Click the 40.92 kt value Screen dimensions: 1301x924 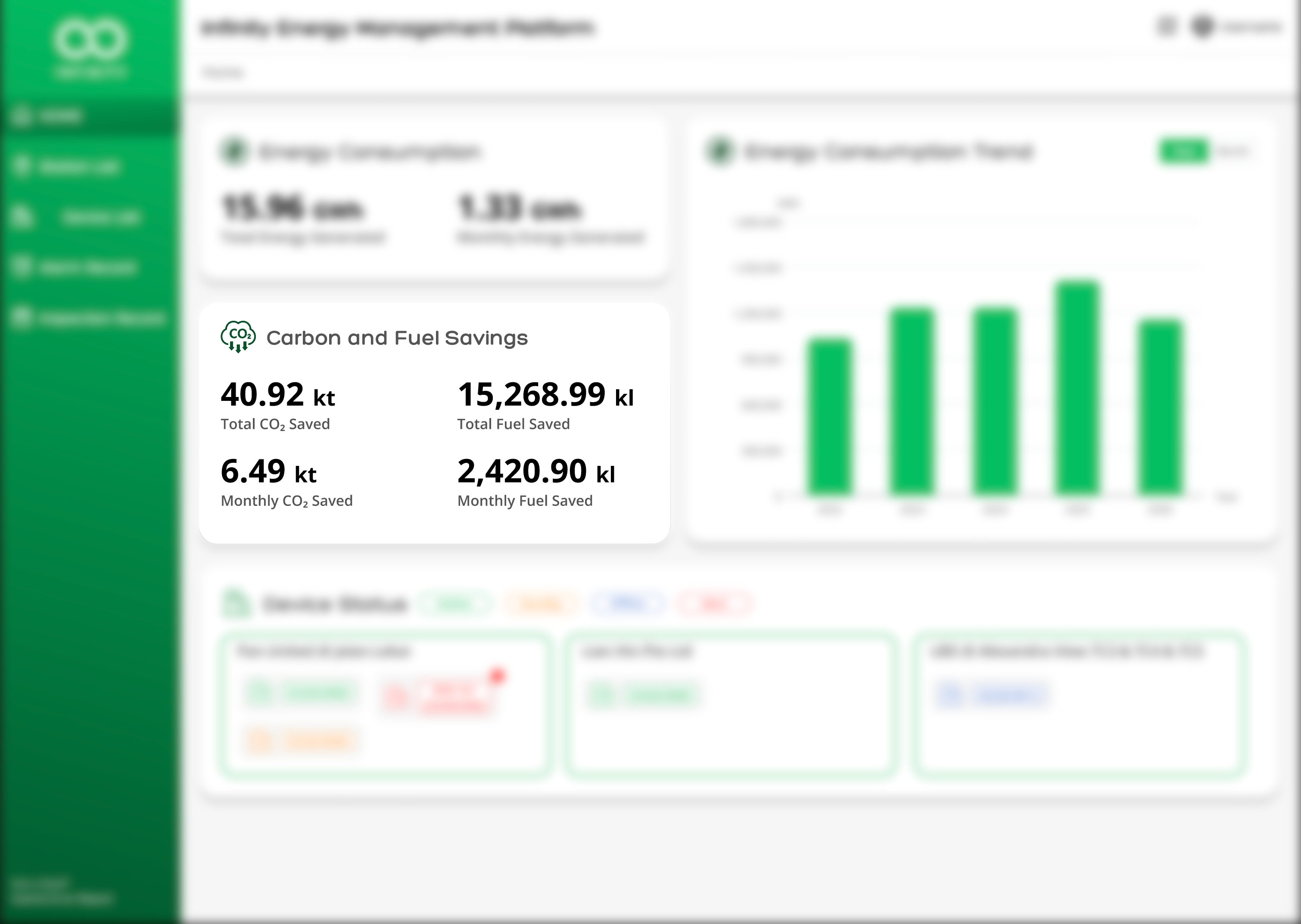click(278, 395)
